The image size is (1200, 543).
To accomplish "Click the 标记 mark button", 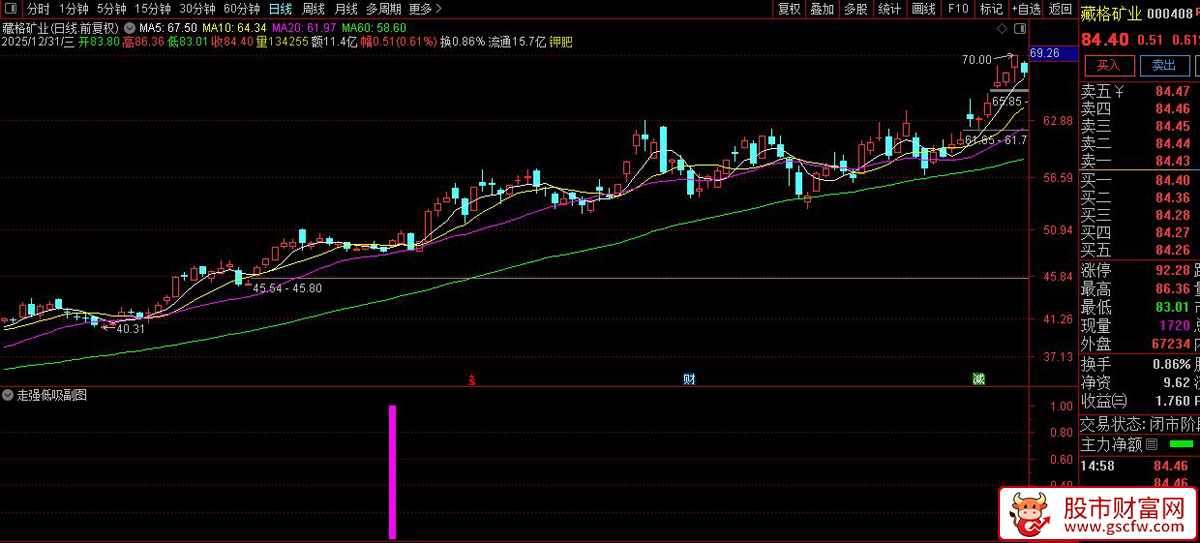I will 991,9.
